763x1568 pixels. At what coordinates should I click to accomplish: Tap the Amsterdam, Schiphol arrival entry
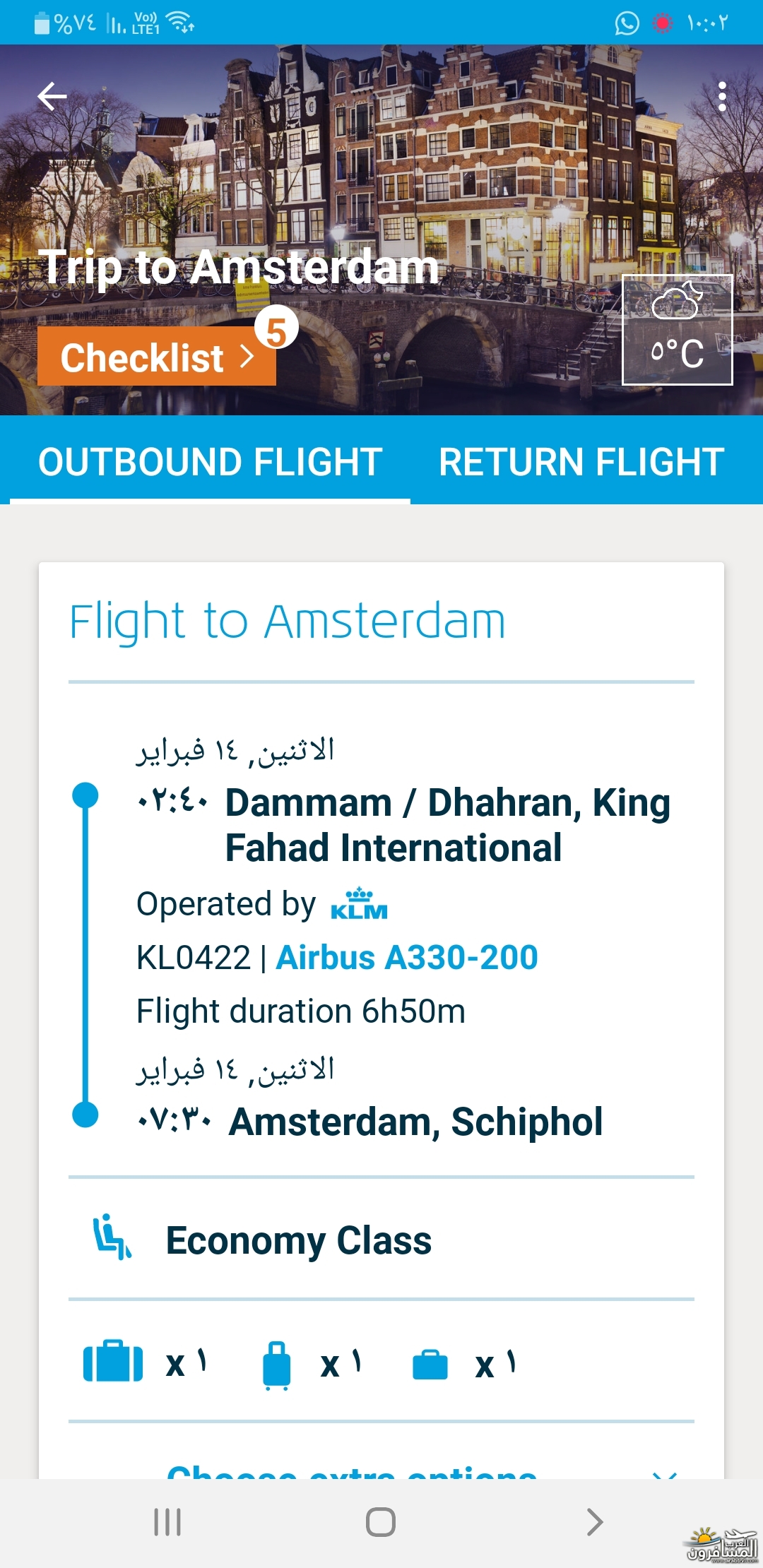(415, 1122)
